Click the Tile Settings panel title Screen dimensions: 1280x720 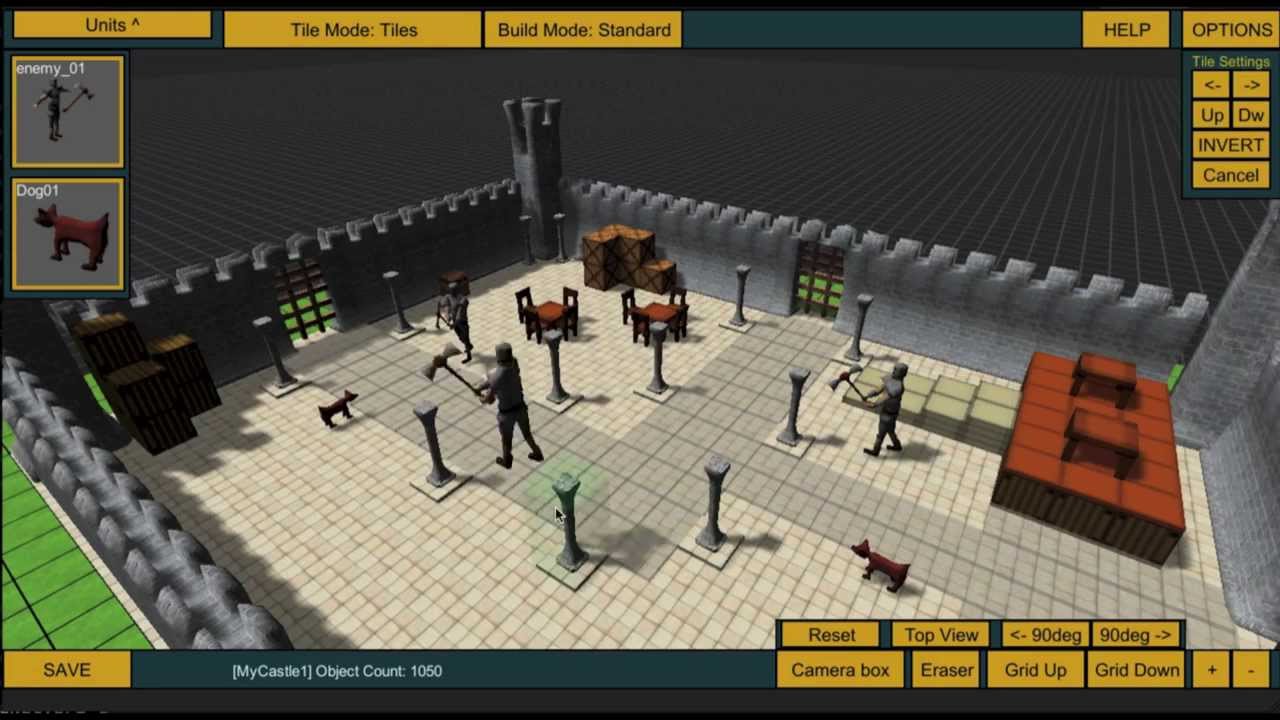1231,62
